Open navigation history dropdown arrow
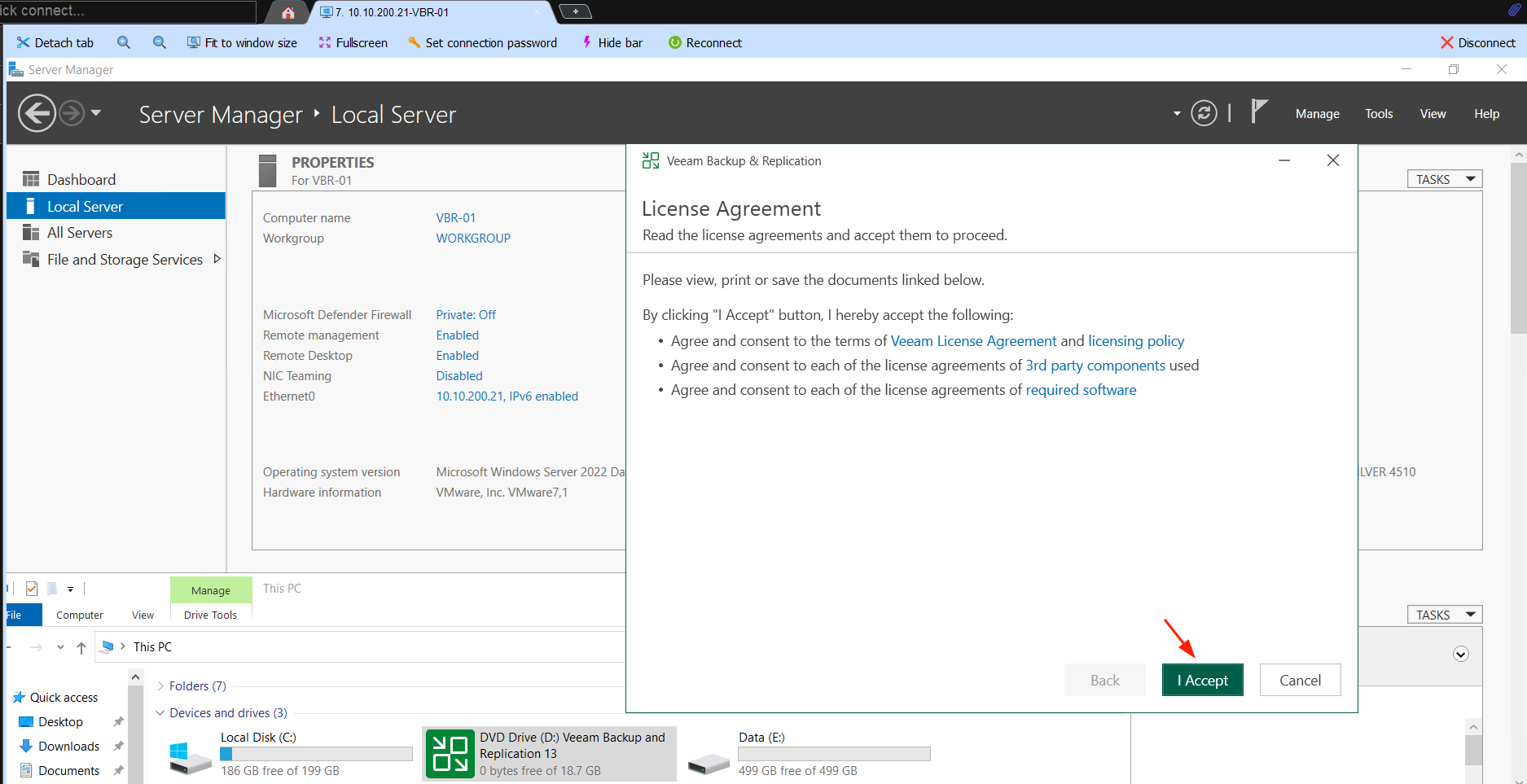The height and width of the screenshot is (784, 1527). 96,113
